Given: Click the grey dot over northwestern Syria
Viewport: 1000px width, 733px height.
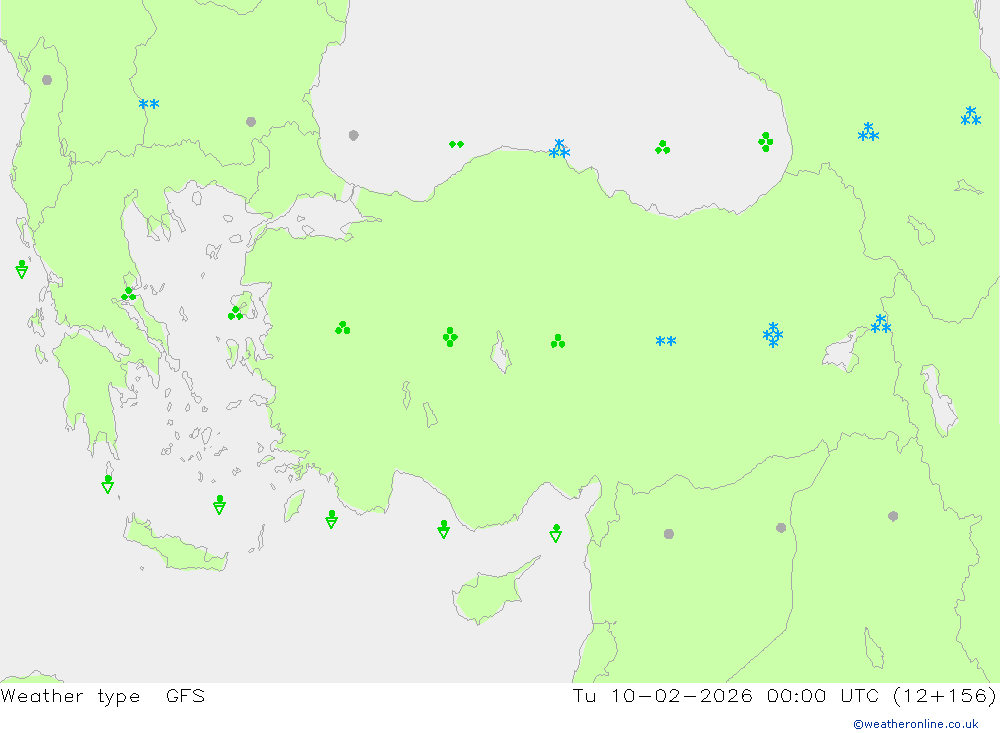Looking at the screenshot, I should point(668,534).
